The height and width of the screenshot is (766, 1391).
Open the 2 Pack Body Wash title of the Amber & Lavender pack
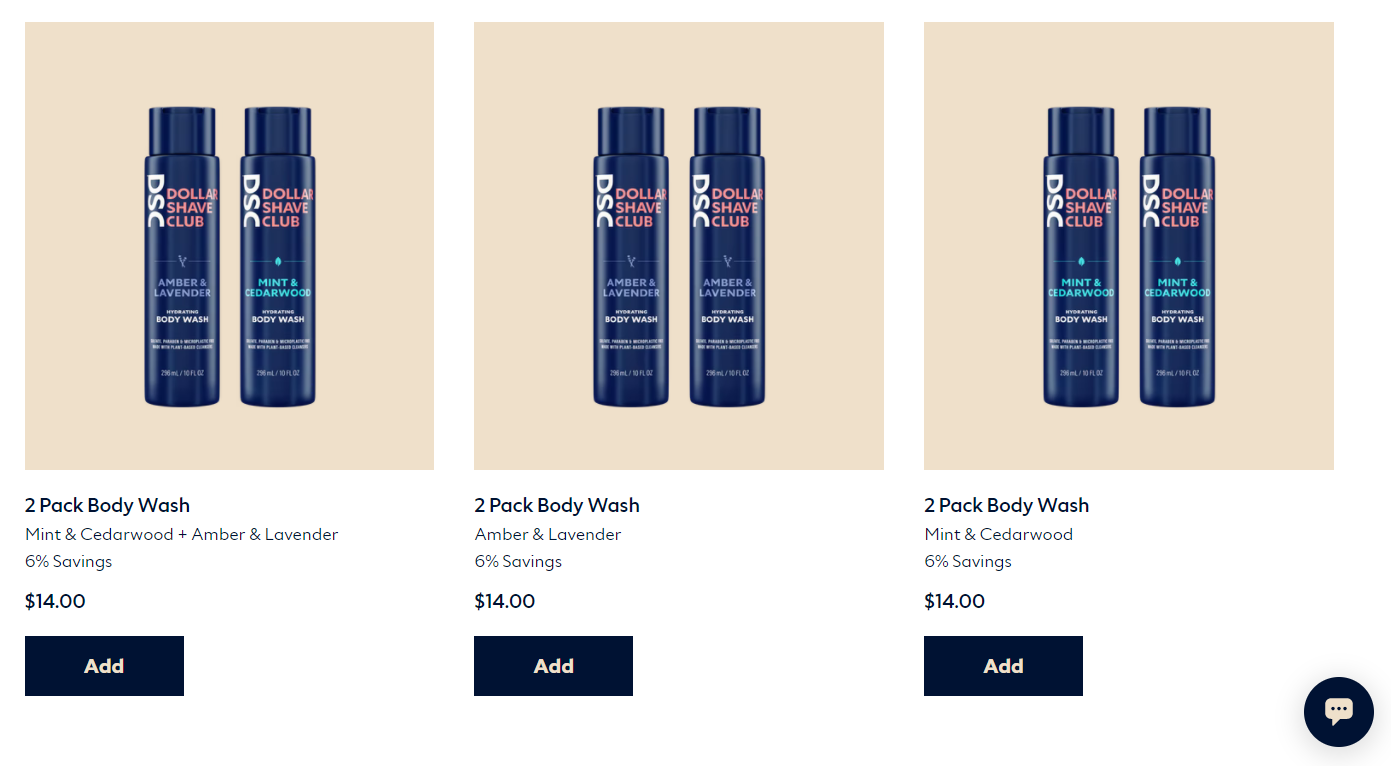coord(557,505)
